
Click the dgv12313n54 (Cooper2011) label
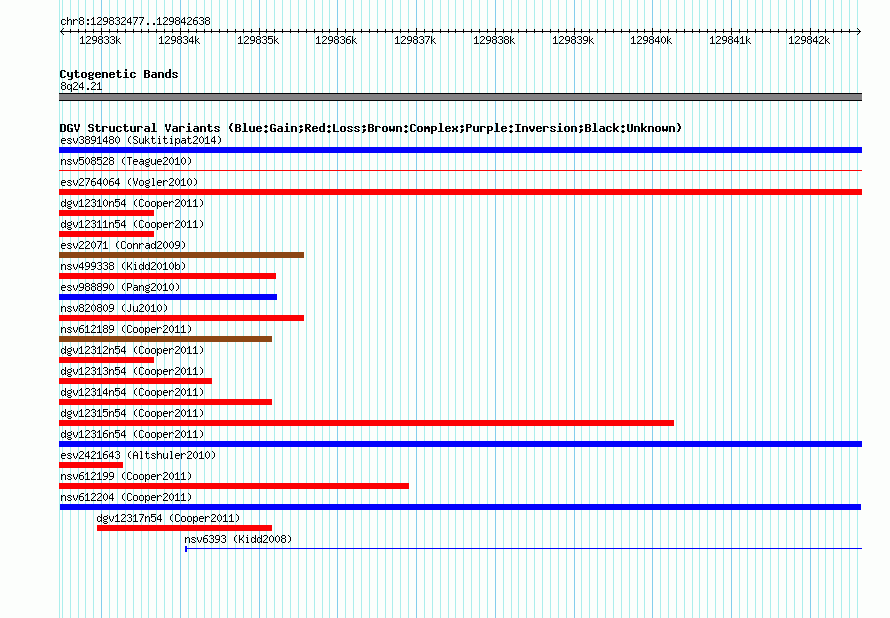[132, 371]
